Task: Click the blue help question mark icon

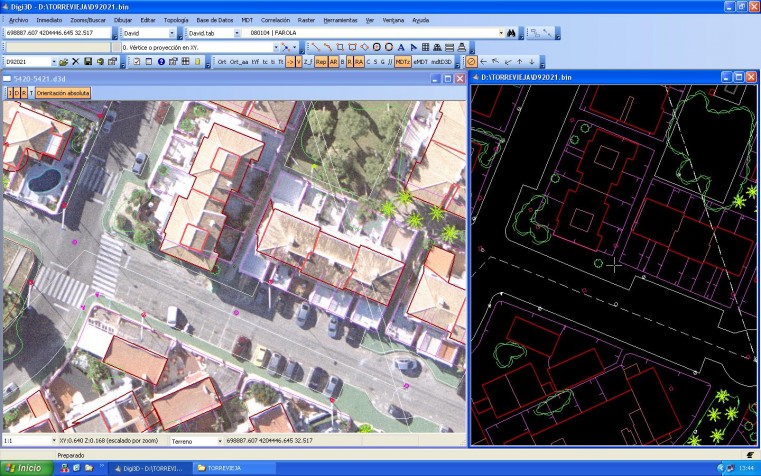Action: pos(160,62)
